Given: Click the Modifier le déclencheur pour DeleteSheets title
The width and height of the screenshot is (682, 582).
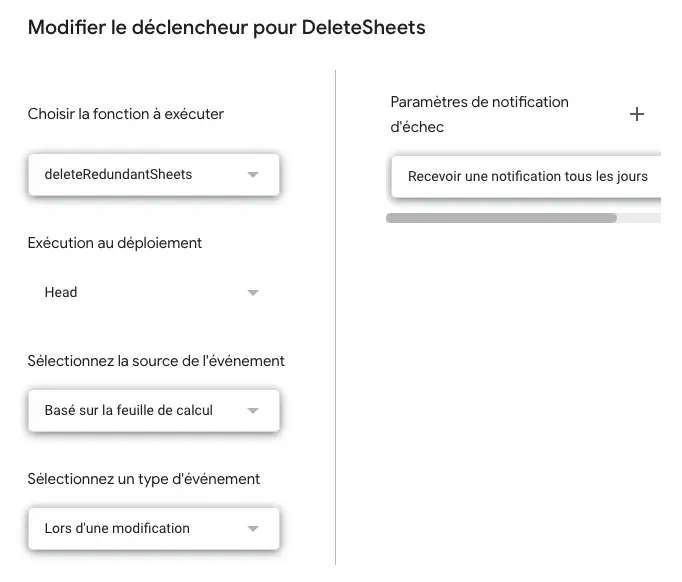Looking at the screenshot, I should tap(227, 27).
